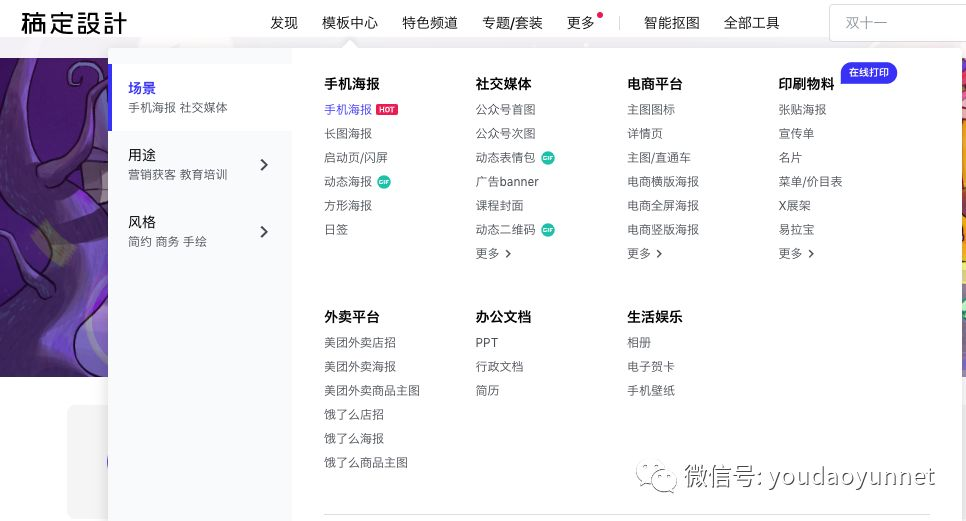Click the HOT badge next to 手机海报
Viewport: 966px width, 521px height.
click(387, 110)
